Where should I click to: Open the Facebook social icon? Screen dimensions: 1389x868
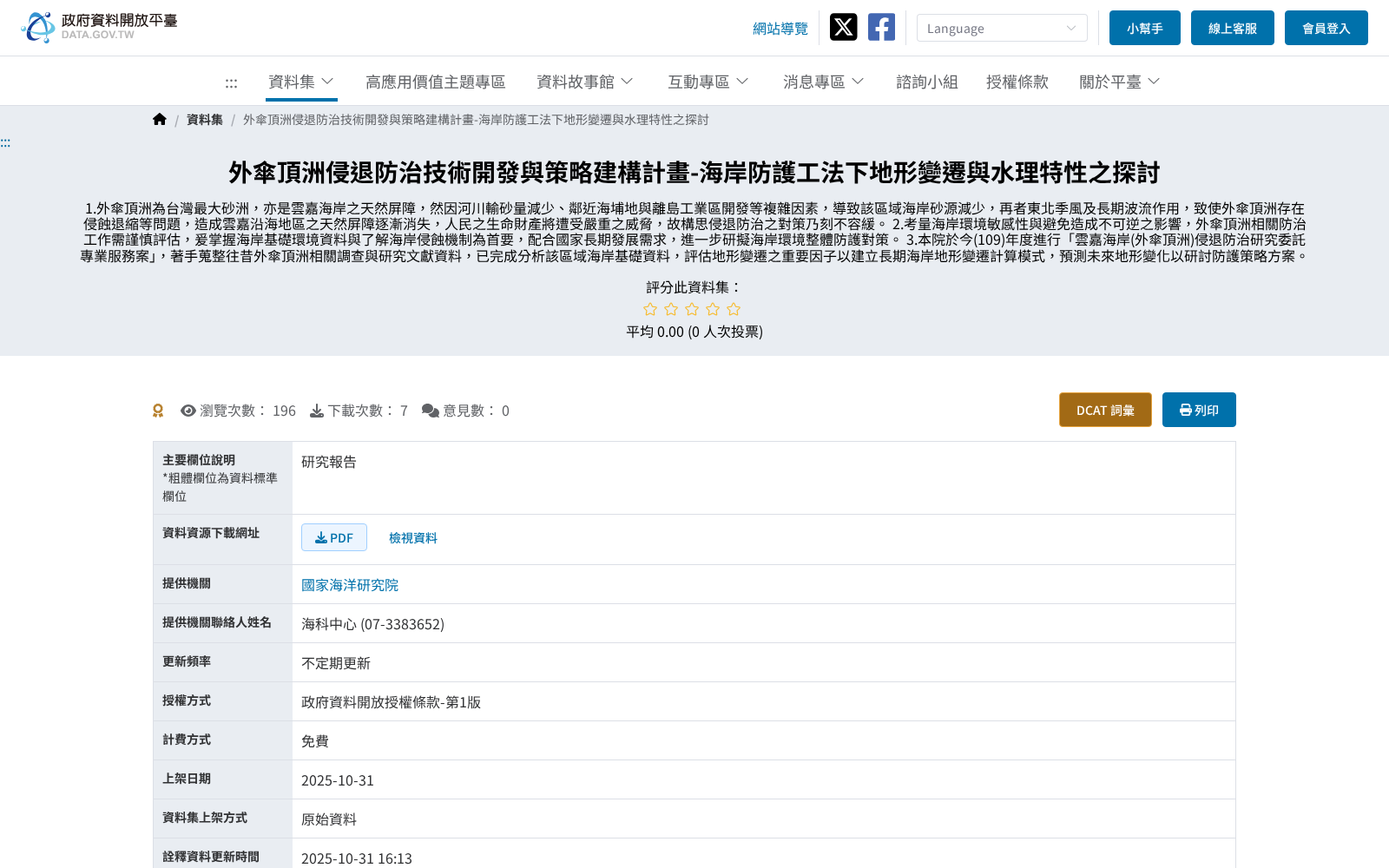click(x=881, y=27)
